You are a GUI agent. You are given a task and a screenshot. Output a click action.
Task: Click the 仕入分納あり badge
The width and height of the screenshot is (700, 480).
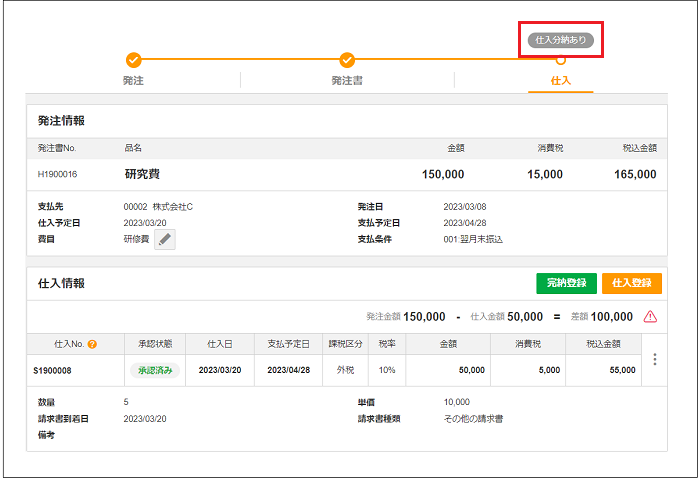pos(561,40)
